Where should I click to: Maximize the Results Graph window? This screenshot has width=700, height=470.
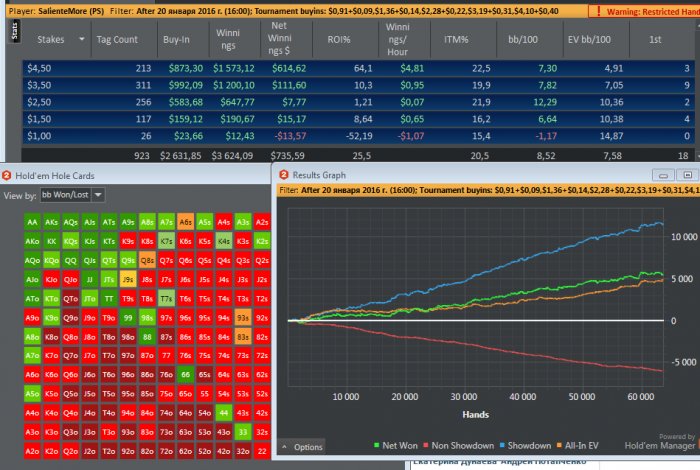click(685, 175)
